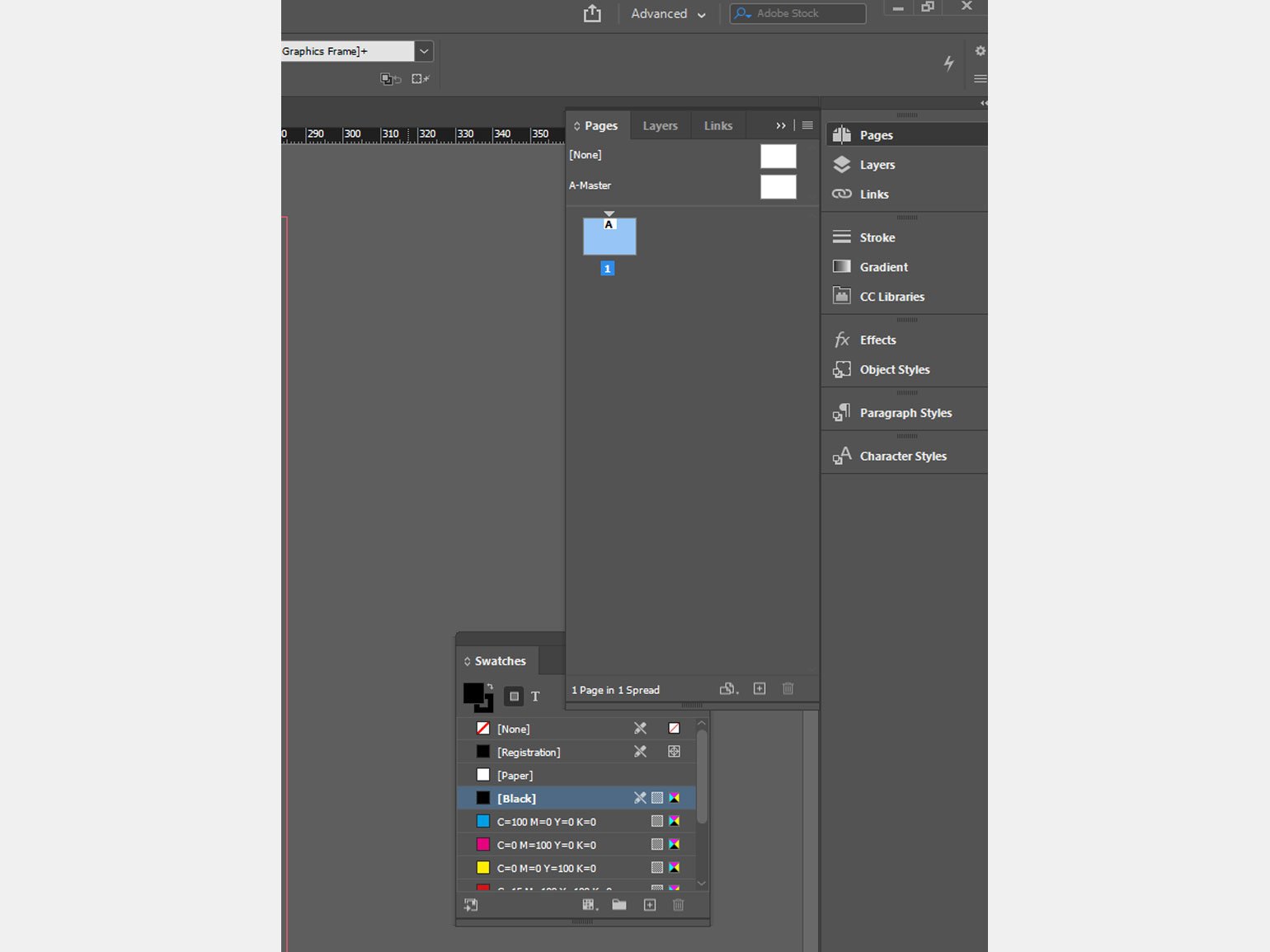Open the CC Libraries panel
The width and height of the screenshot is (1270, 952).
(891, 297)
